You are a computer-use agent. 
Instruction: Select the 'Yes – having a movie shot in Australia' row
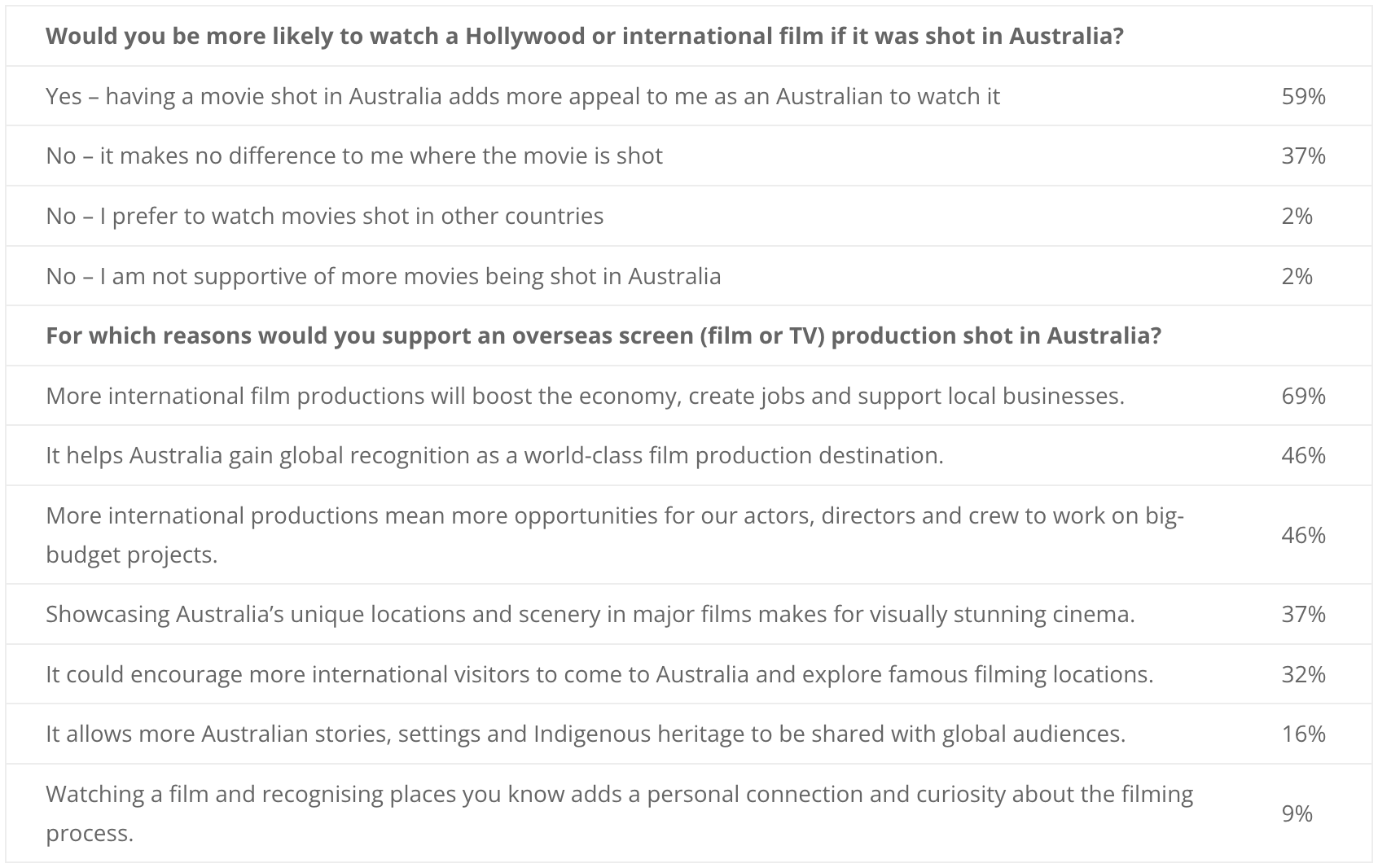(x=689, y=96)
